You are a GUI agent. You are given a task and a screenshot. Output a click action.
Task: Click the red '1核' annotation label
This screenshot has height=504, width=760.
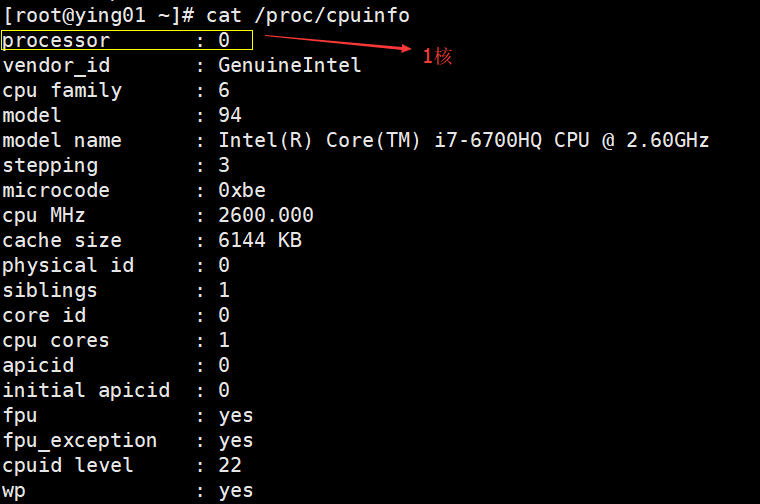pos(437,56)
